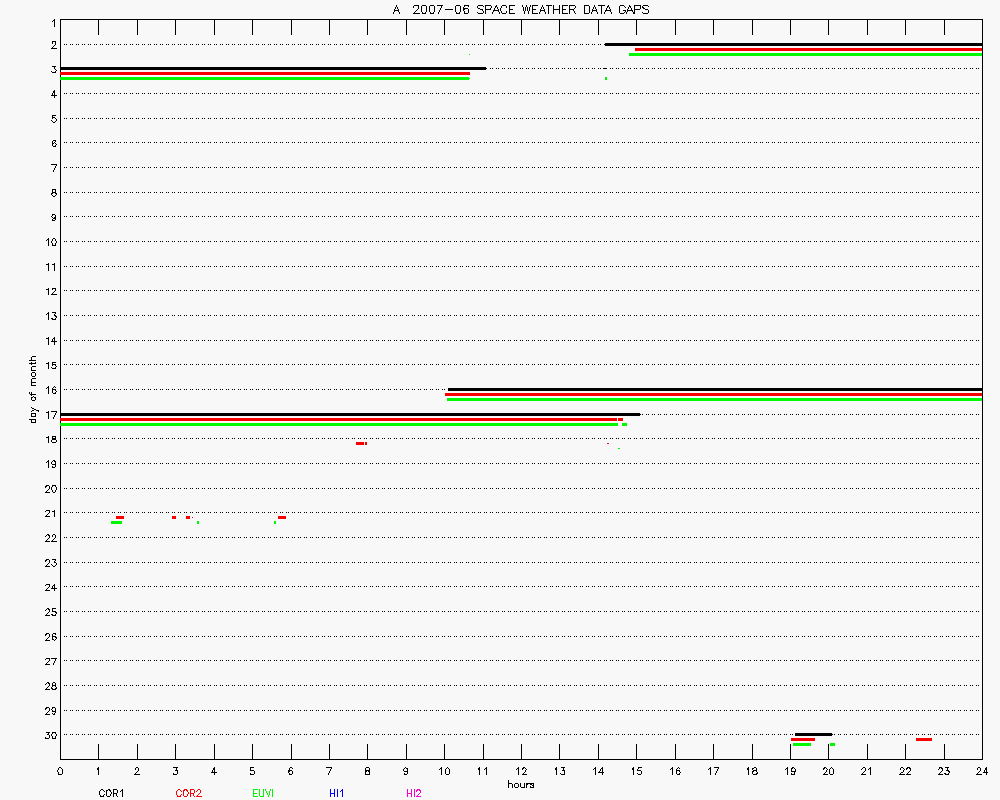Click the red COR2 mark on day 18
The height and width of the screenshot is (800, 1000).
pos(361,443)
